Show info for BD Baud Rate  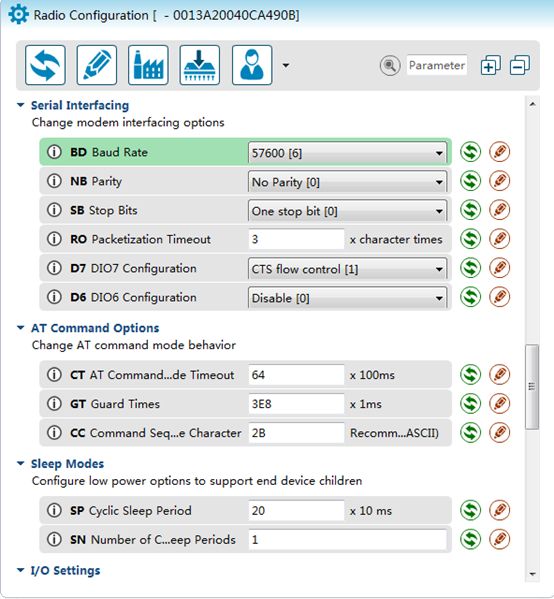[54, 152]
